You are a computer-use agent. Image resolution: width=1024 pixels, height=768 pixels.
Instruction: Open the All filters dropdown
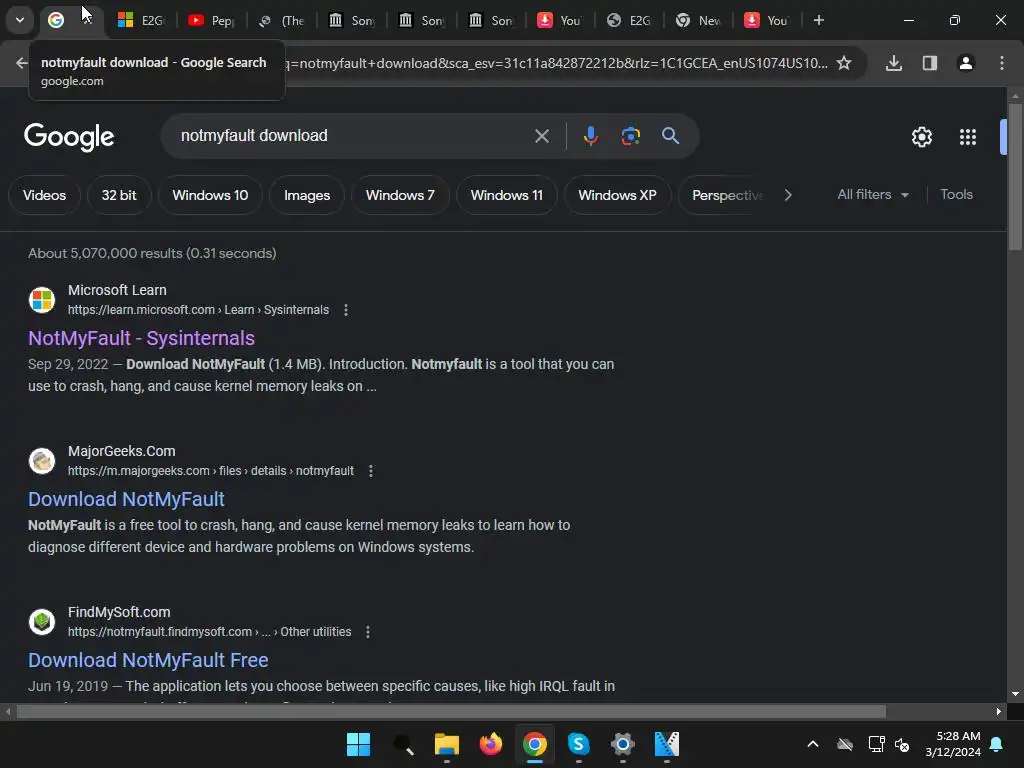(873, 195)
